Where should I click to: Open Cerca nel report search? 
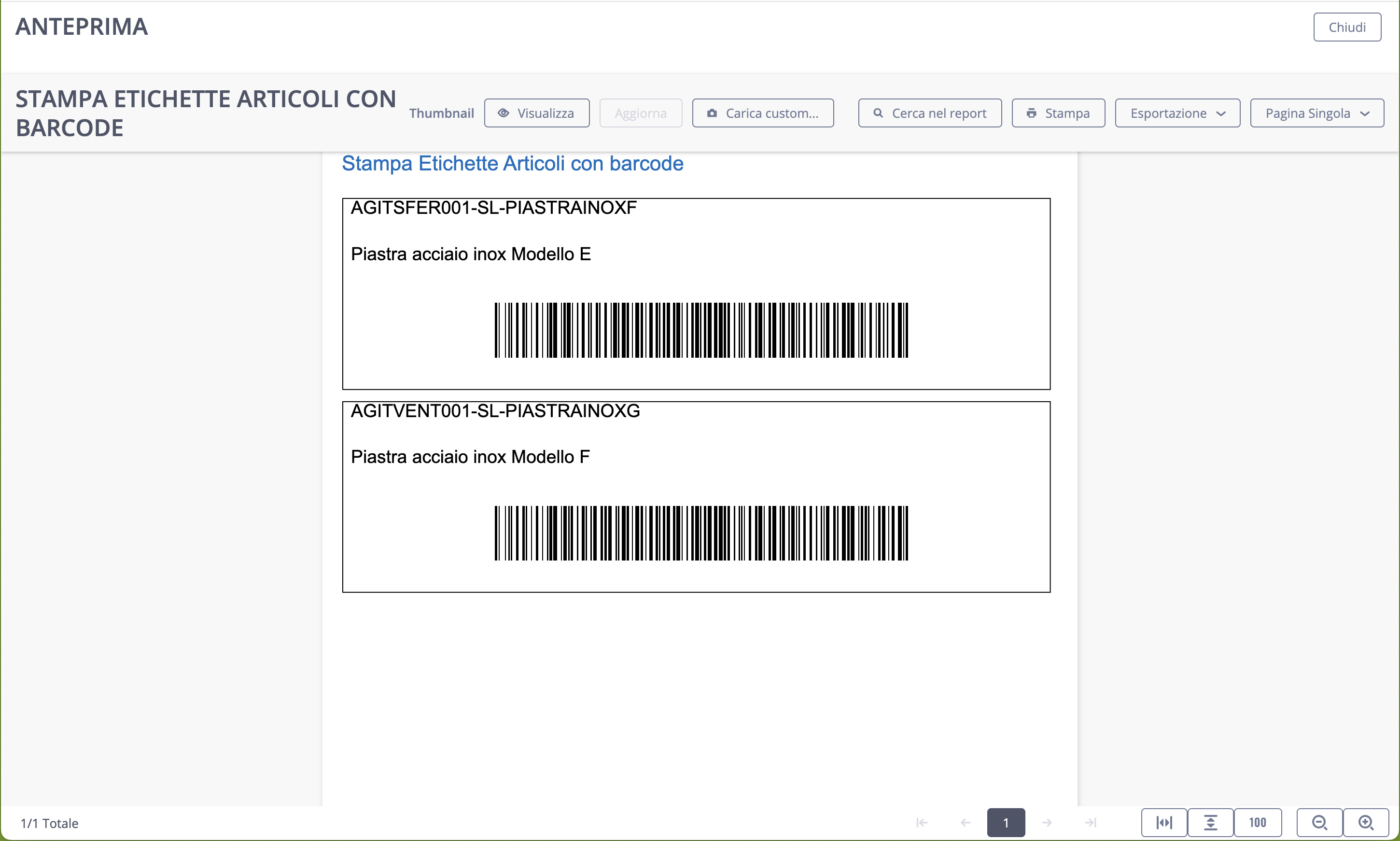pos(930,113)
